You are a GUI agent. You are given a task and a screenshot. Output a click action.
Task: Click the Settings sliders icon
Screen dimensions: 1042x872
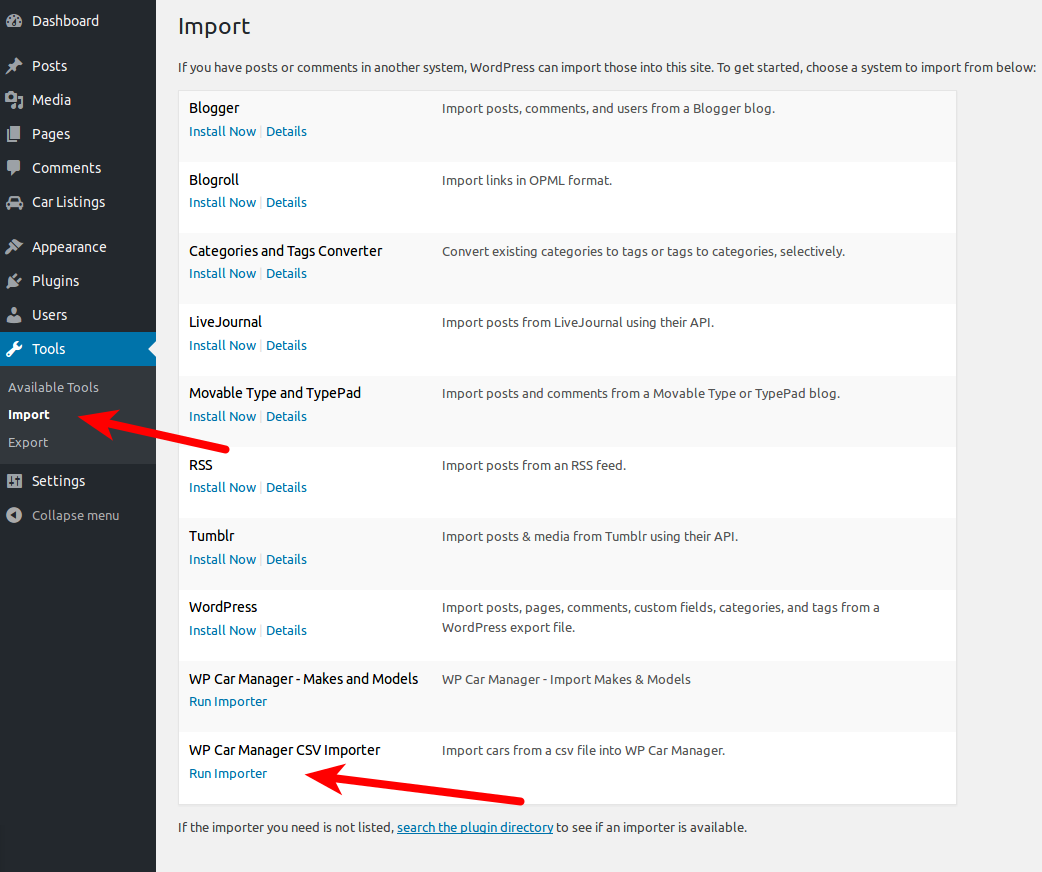(14, 481)
